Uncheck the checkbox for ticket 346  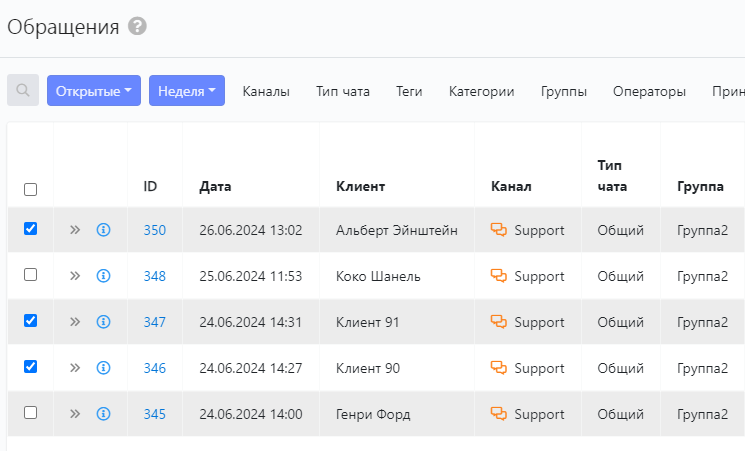coord(30,367)
